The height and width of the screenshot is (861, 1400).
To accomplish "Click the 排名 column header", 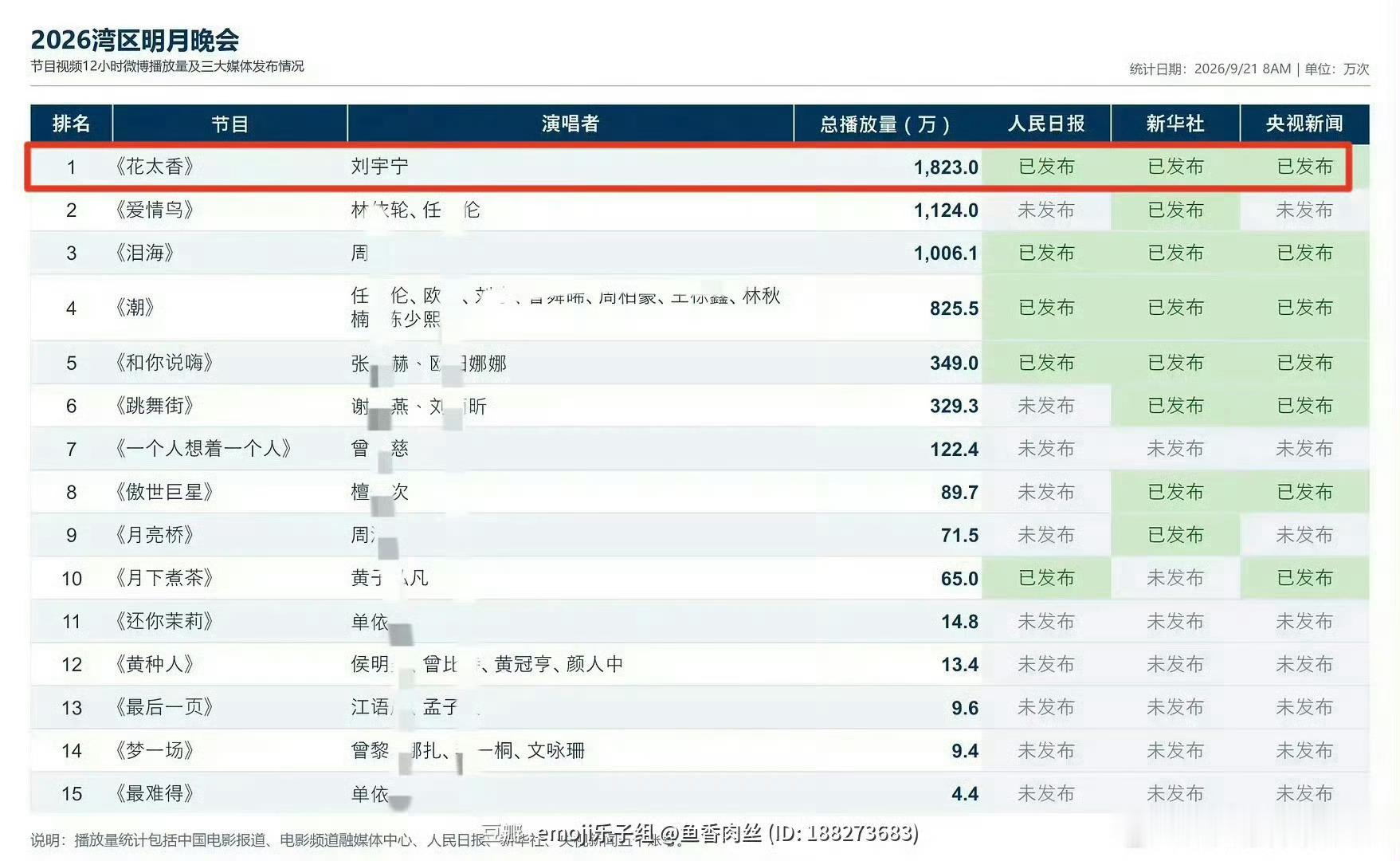I will tap(71, 124).
